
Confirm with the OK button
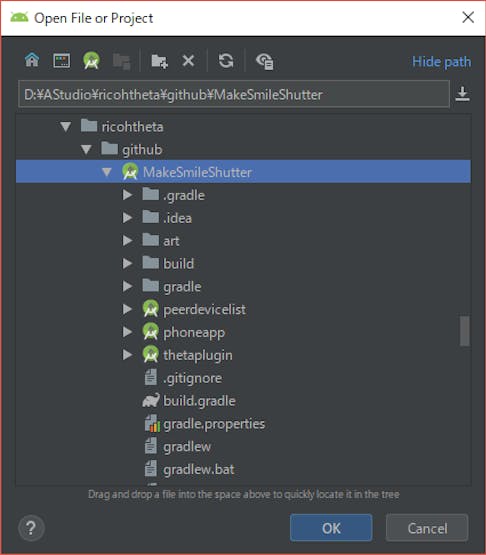click(x=331, y=528)
